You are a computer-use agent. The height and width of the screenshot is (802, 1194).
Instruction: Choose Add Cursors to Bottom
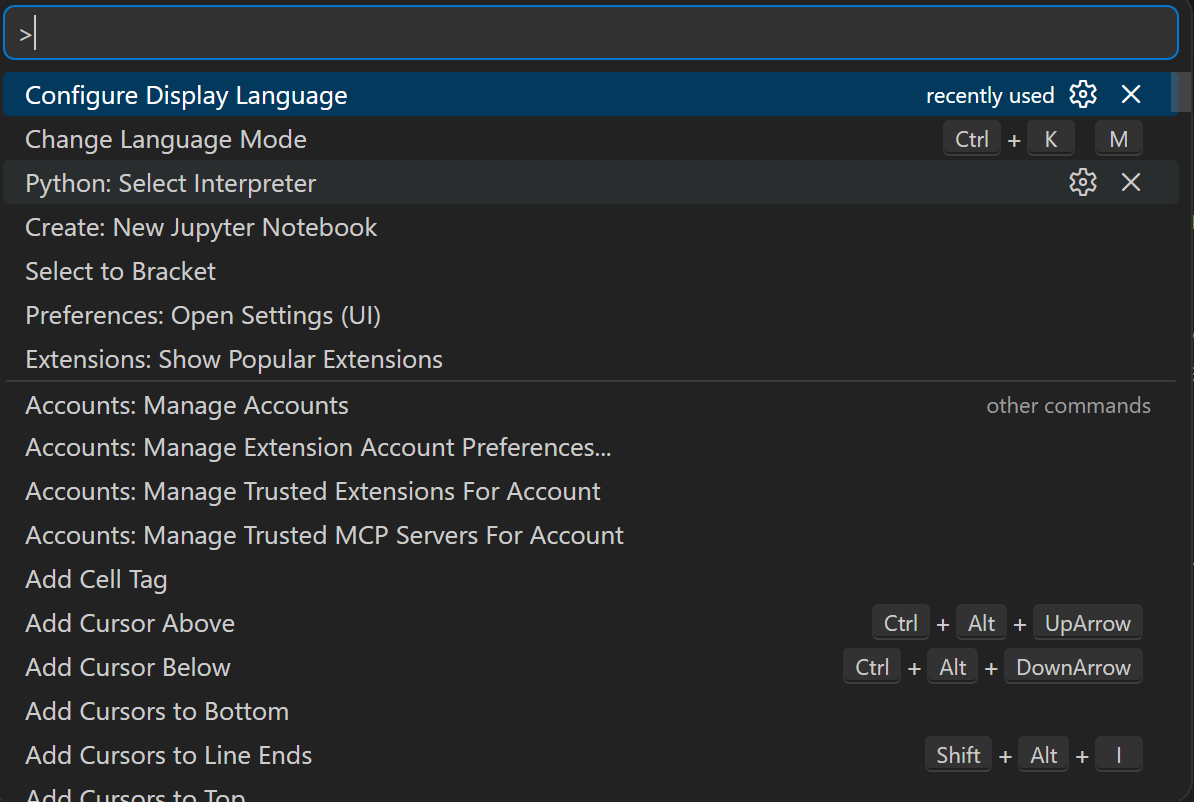pos(591,711)
